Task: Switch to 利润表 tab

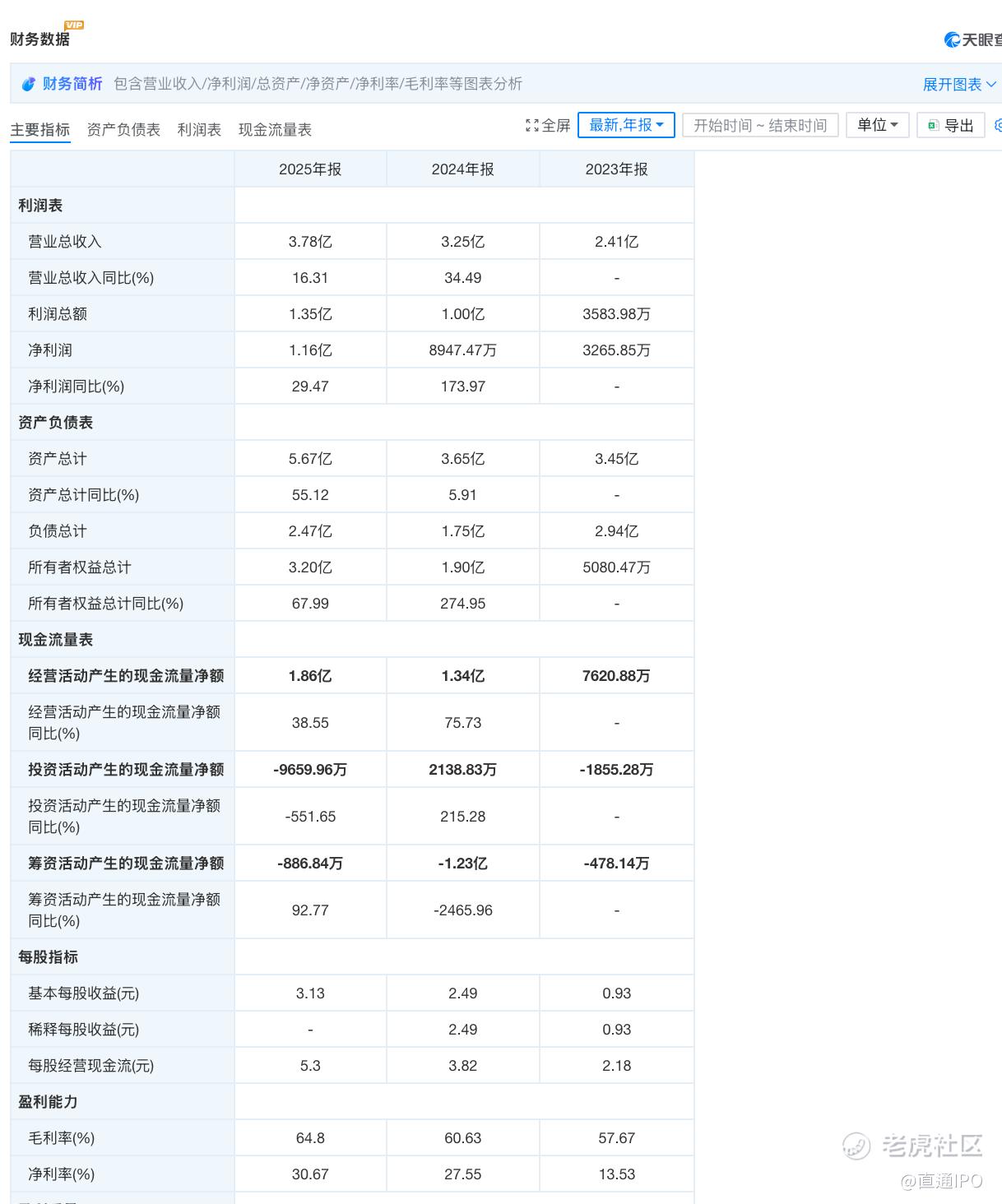Action: (199, 130)
